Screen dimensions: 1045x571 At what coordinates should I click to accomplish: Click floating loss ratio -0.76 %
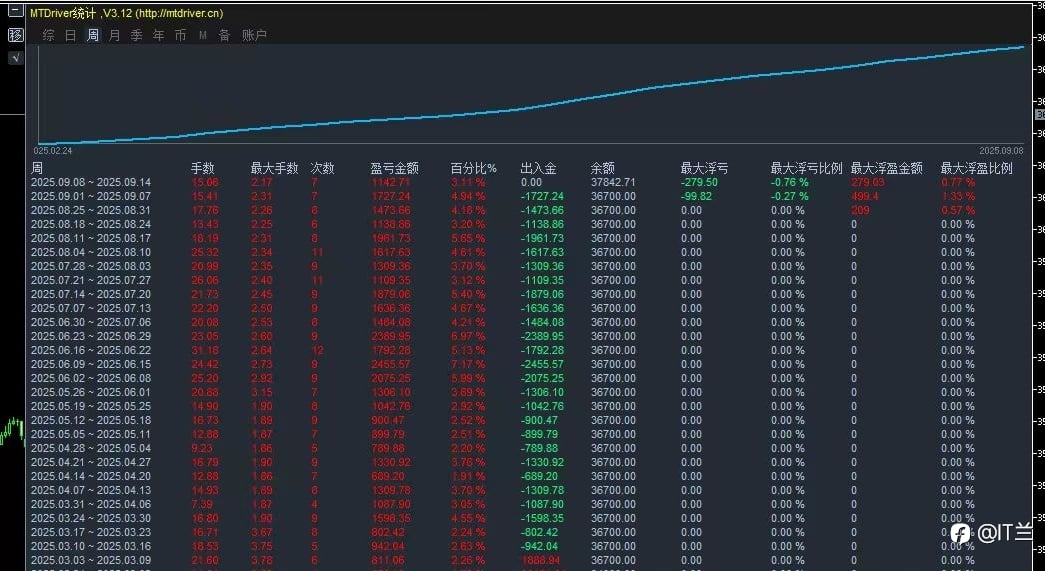(789, 183)
